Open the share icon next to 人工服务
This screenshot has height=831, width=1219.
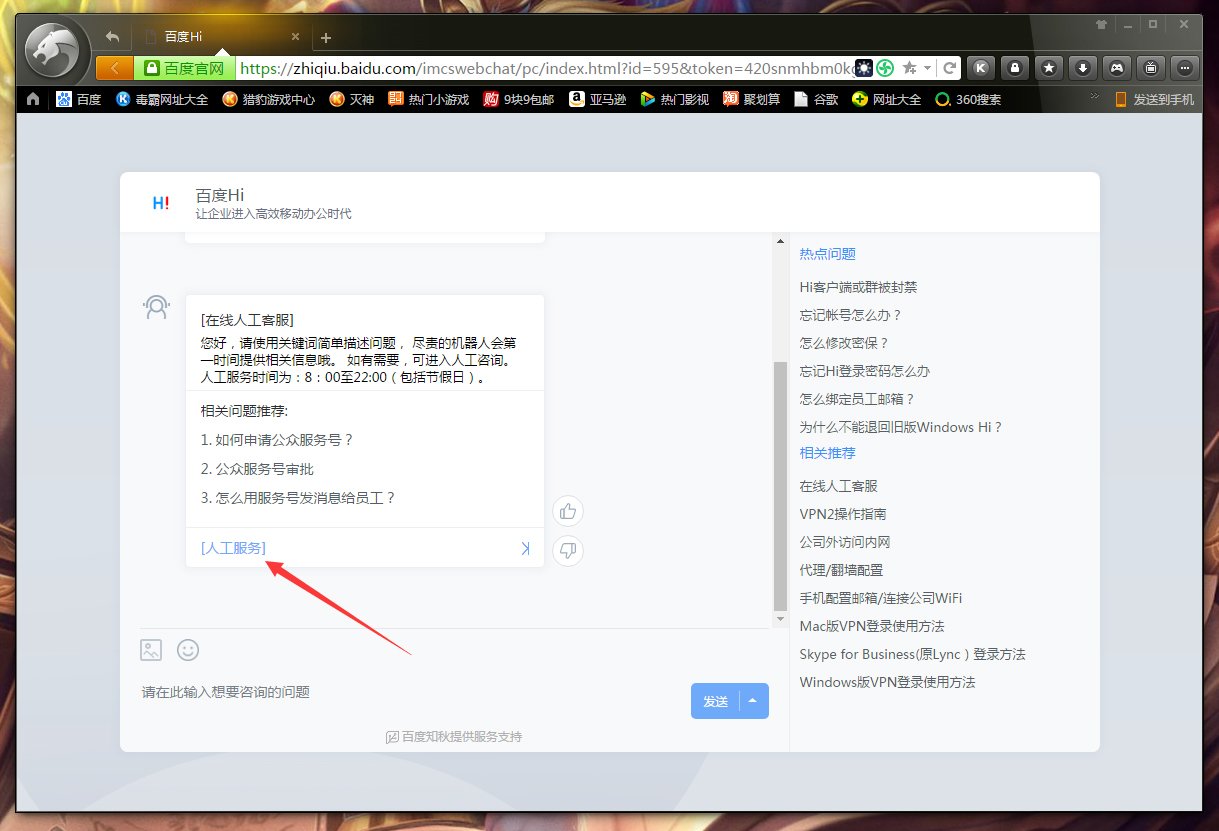[525, 548]
